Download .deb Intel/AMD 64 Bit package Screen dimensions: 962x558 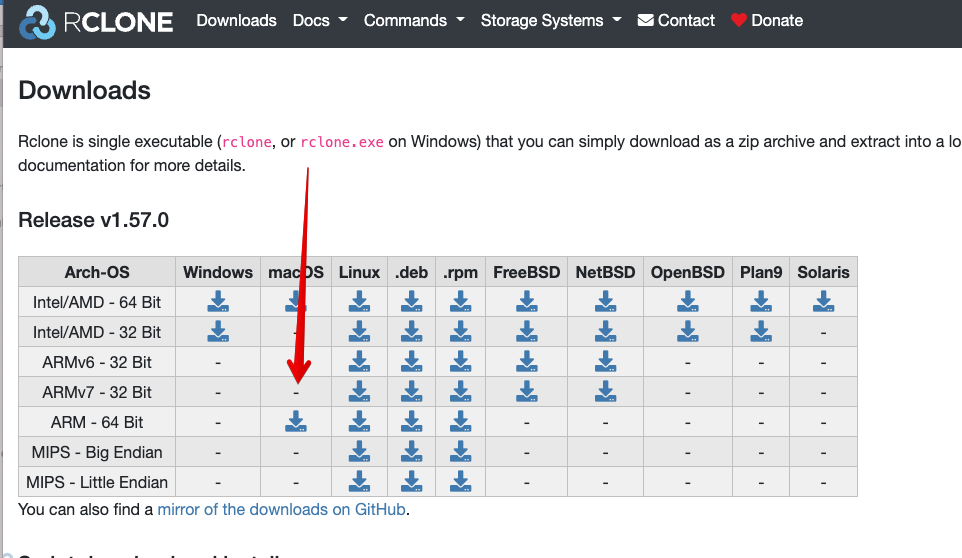pos(412,302)
